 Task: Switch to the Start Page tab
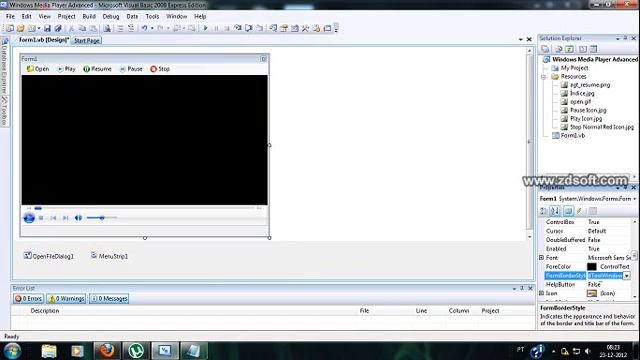87,40
